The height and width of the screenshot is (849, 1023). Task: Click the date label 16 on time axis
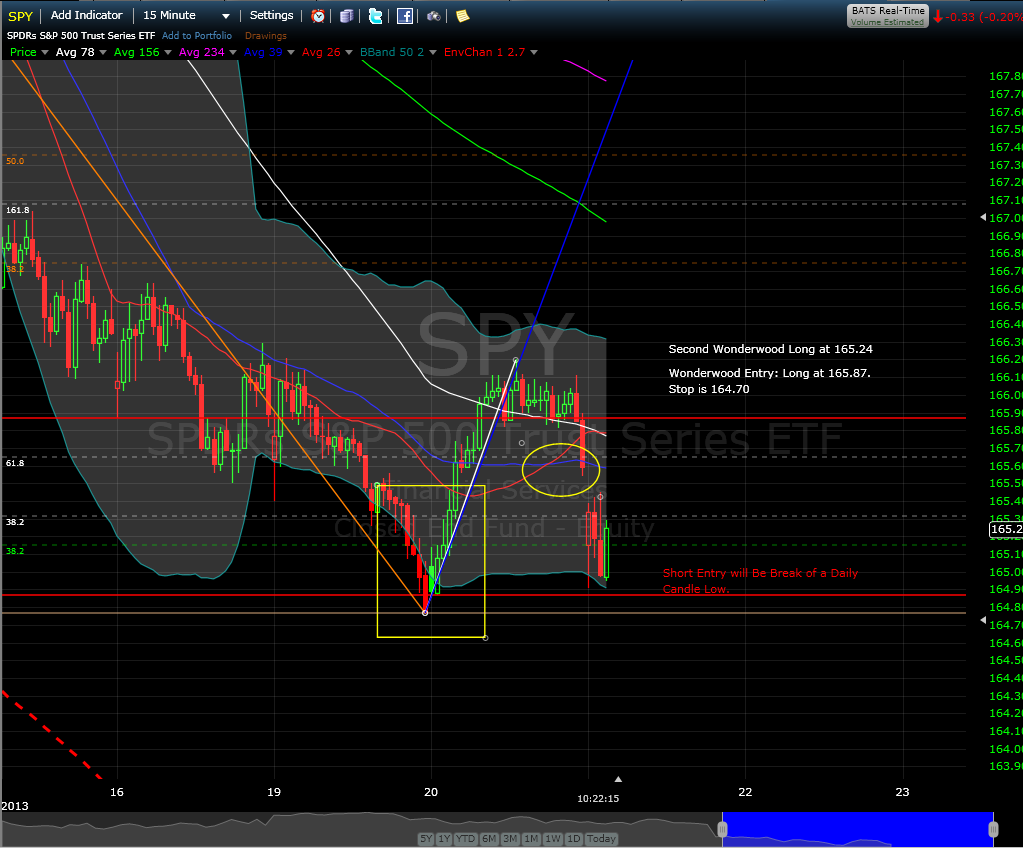117,792
